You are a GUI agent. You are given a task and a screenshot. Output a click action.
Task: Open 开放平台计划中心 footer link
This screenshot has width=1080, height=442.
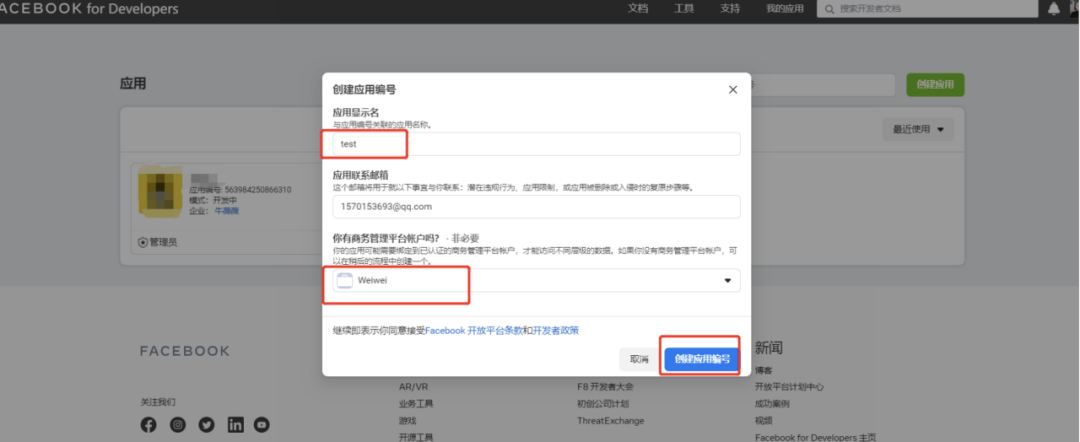pos(789,387)
